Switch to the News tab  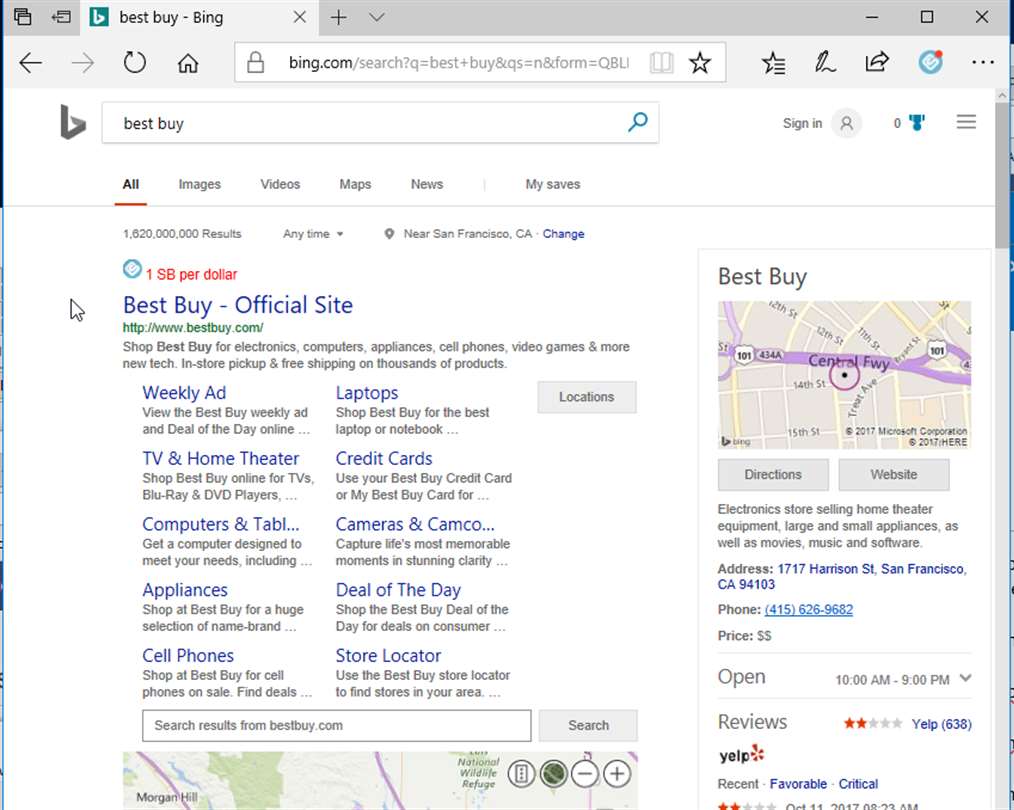(x=427, y=184)
